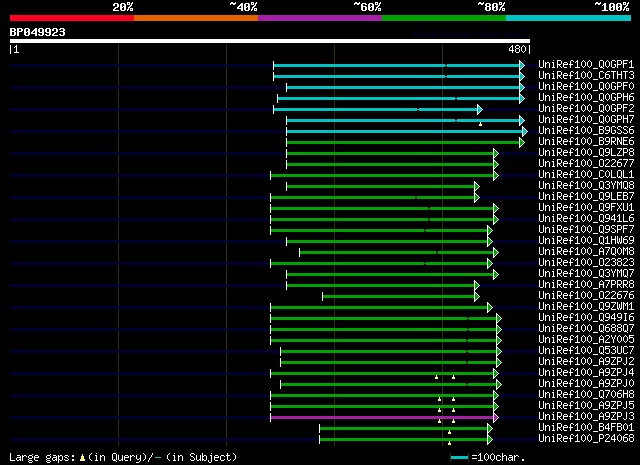640x465 pixels.
Task: Click the UniRef100_Q0GPF1 hit label
Action: [586, 65]
